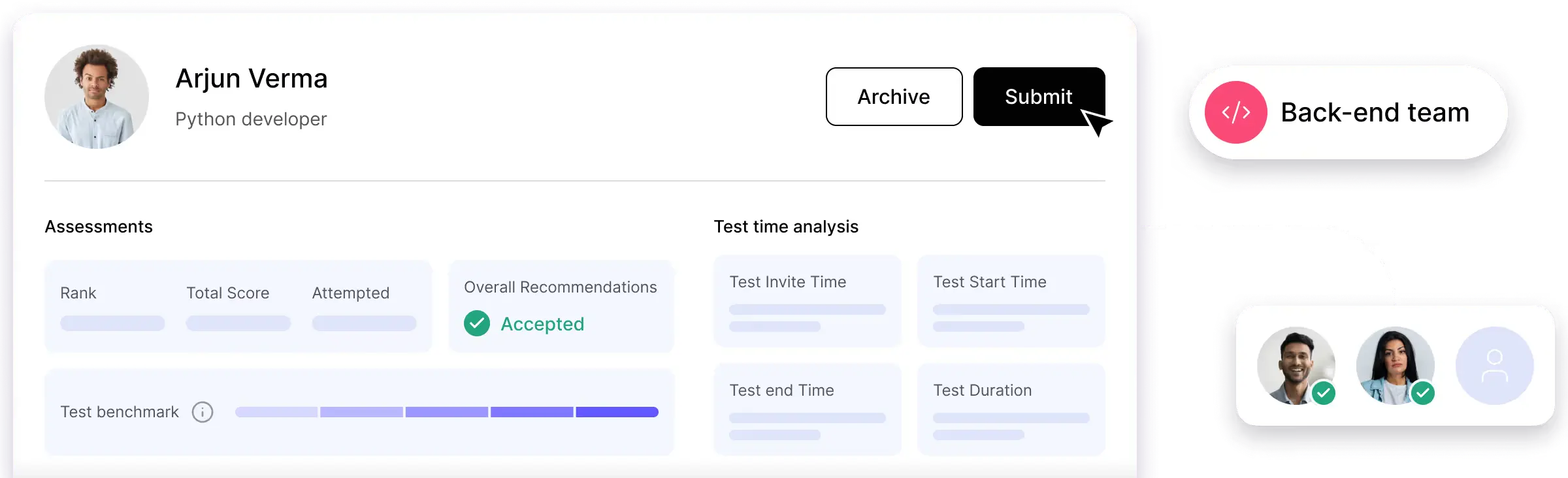Screen dimensions: 1568x478
Task: Click the Overall Recommendations Accepted text
Action: [x=542, y=324]
